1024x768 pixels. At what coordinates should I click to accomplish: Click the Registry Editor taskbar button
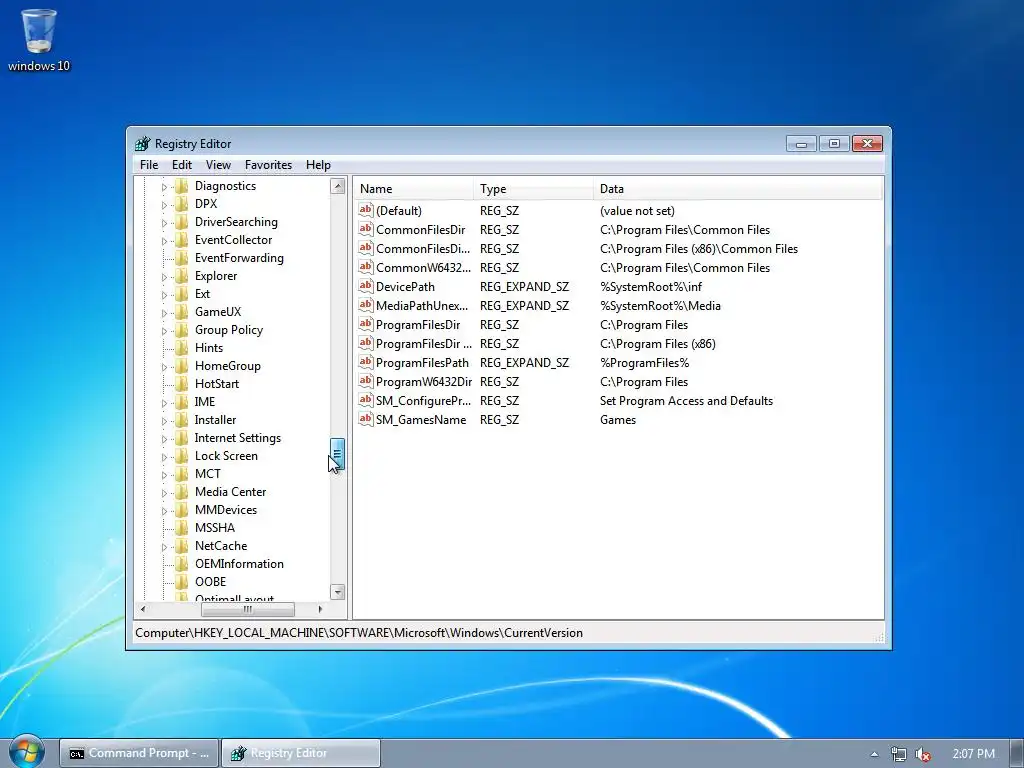300,753
